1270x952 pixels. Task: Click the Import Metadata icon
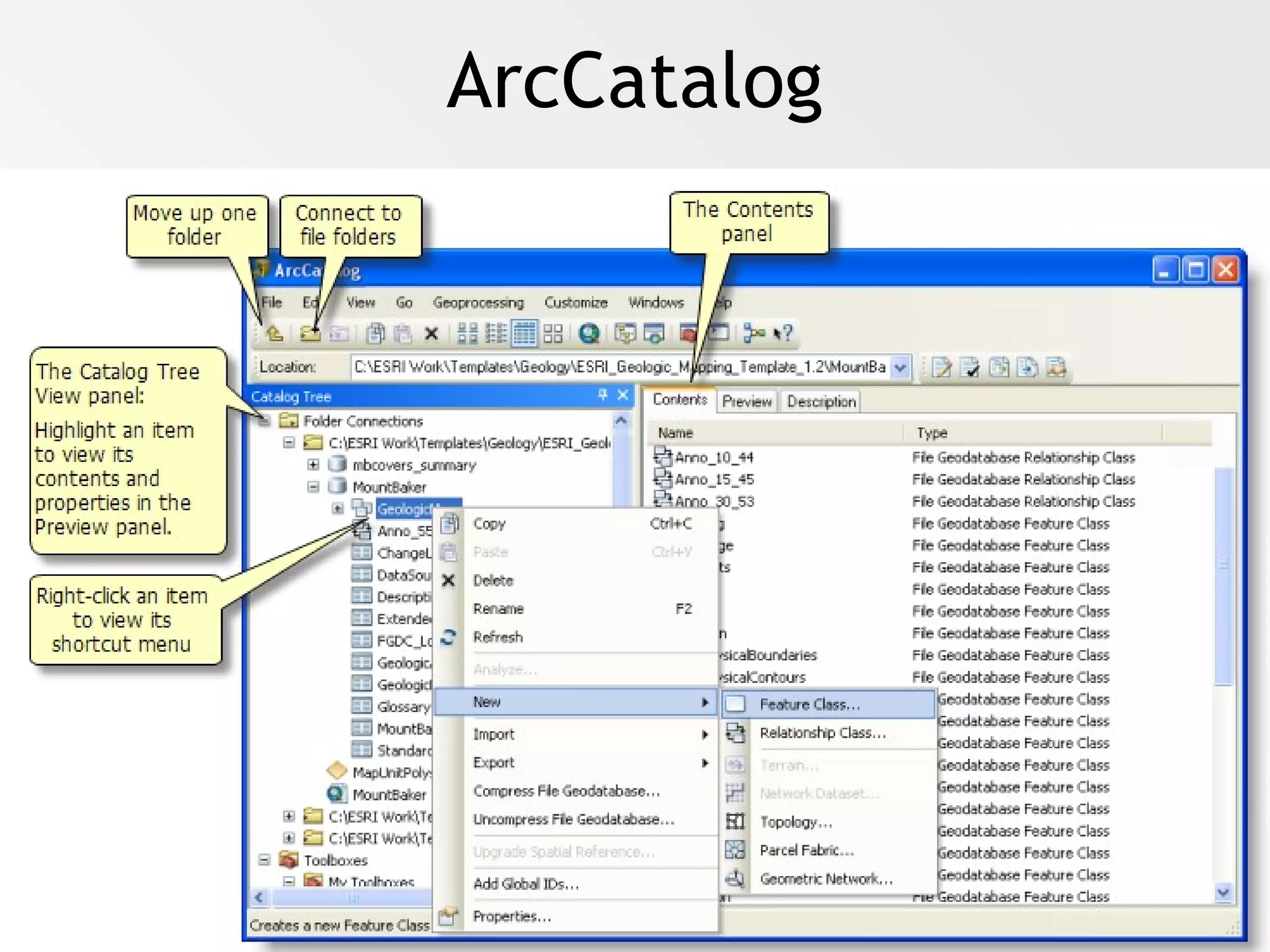[x=1028, y=368]
